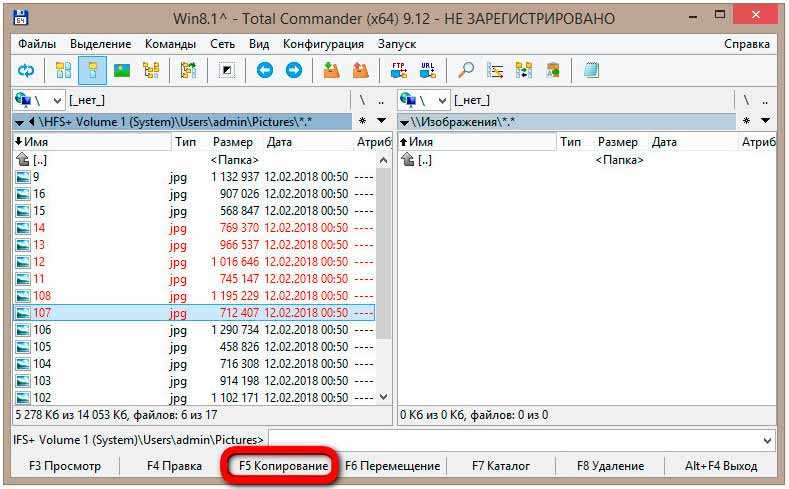Switch to brief file view icon
The width and height of the screenshot is (789, 489).
[x=63, y=70]
